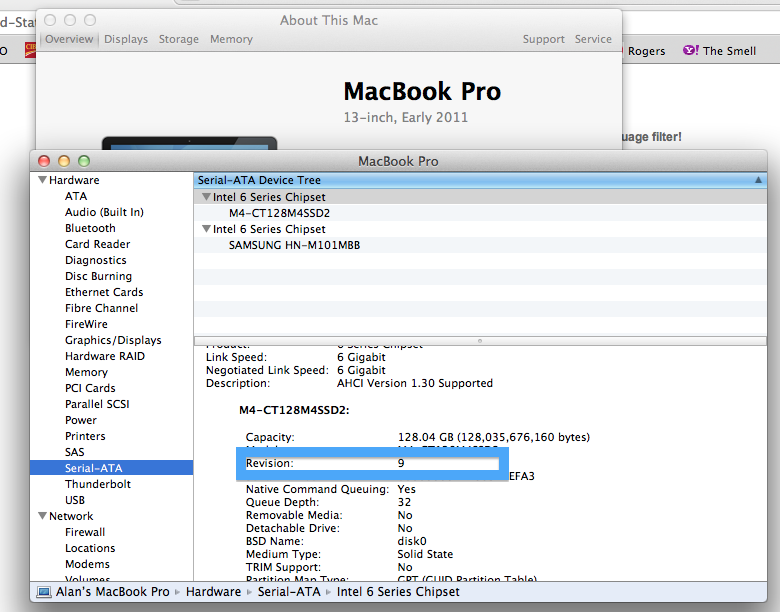This screenshot has height=612, width=780.
Task: Select Serial-ATA in the sidebar
Action: [x=111, y=468]
